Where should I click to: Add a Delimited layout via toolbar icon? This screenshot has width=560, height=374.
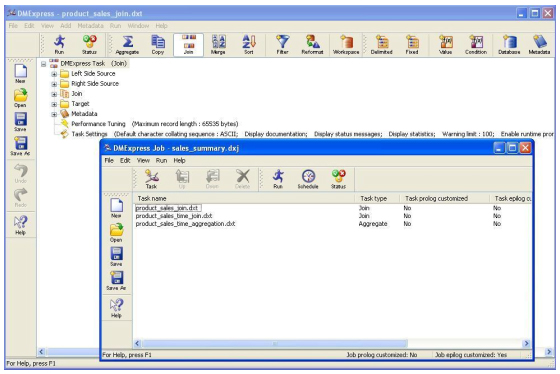381,45
